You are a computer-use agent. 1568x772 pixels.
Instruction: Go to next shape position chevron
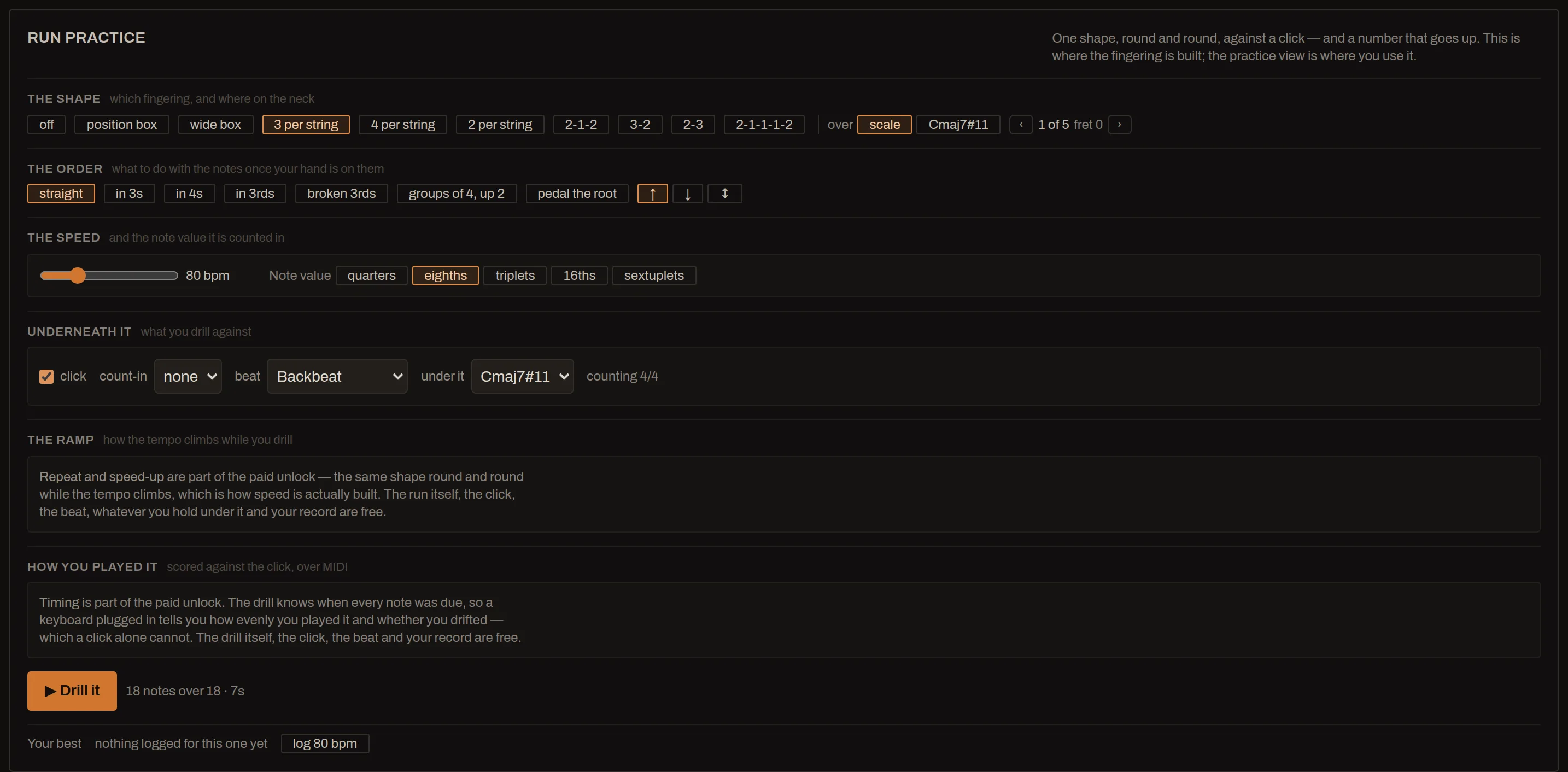1119,124
